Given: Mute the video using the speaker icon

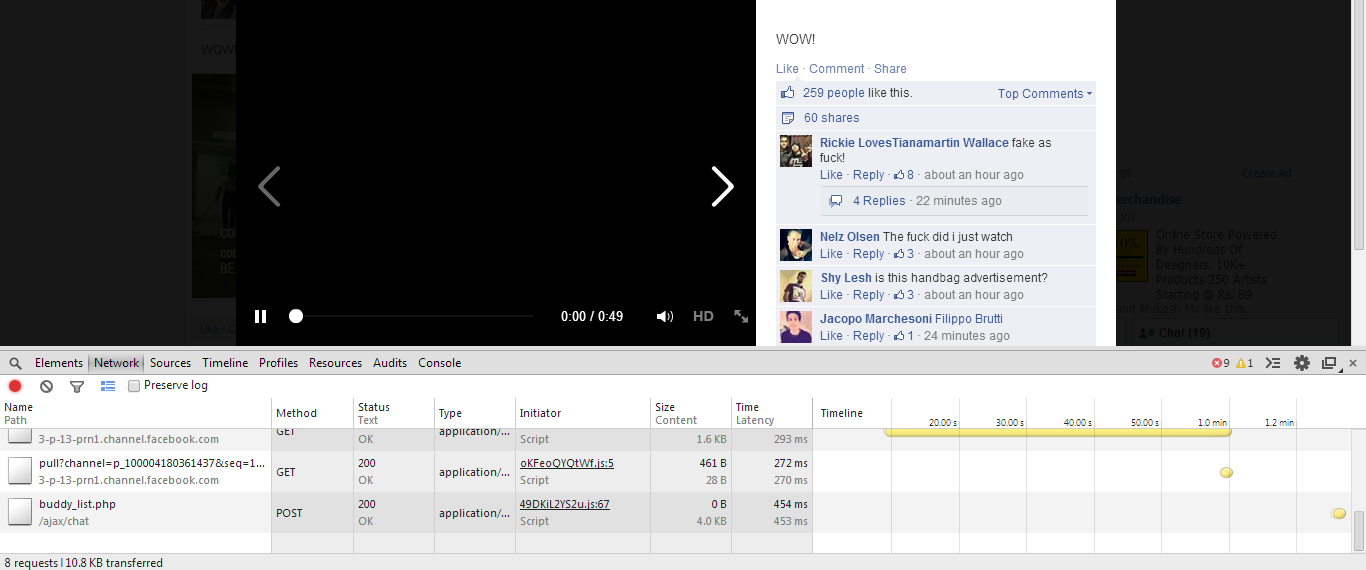Looking at the screenshot, I should click(665, 316).
